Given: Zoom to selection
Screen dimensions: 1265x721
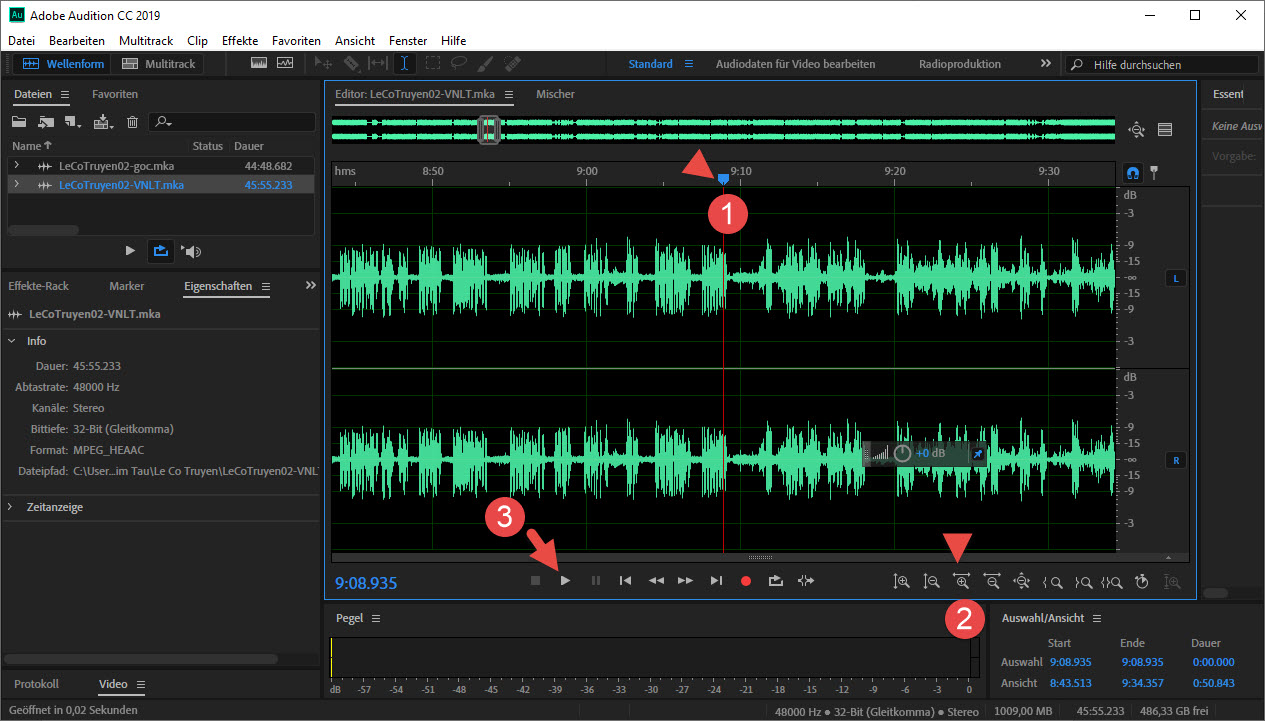Looking at the screenshot, I should click(1111, 580).
